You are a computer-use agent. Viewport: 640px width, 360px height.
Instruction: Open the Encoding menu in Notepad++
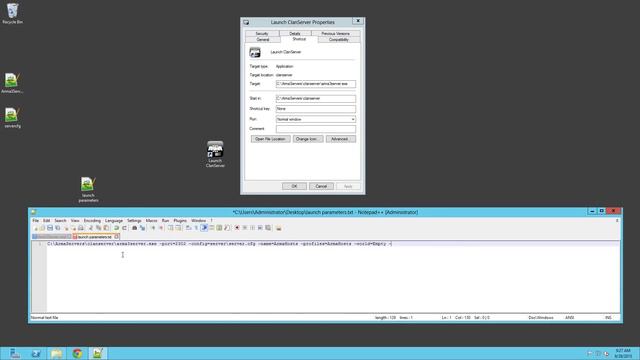[92, 220]
